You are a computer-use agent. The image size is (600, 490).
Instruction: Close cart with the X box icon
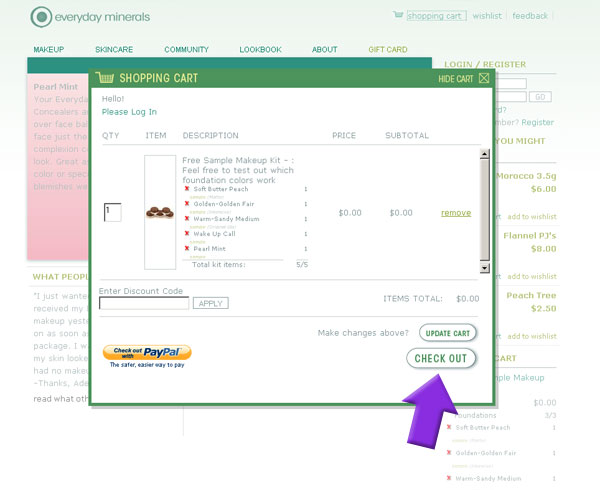(x=484, y=78)
